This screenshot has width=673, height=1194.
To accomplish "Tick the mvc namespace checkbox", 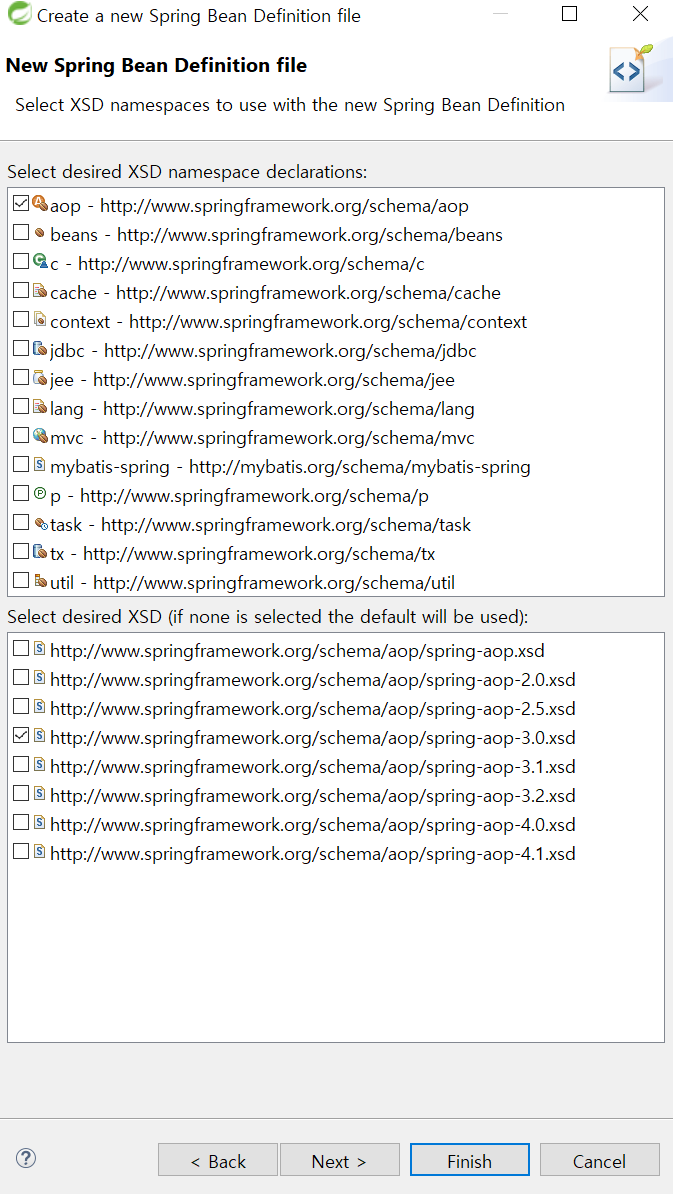I will click(x=21, y=436).
